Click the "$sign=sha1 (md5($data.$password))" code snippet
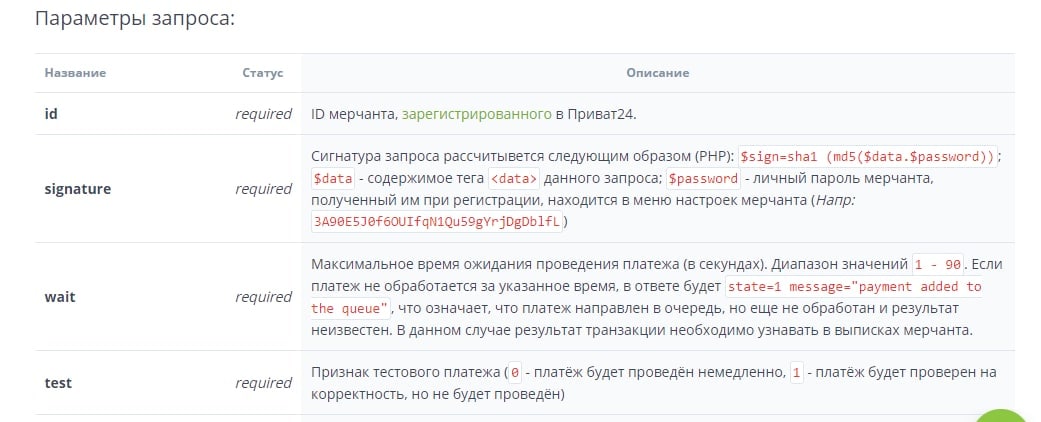The height and width of the screenshot is (422, 1041). coord(868,157)
